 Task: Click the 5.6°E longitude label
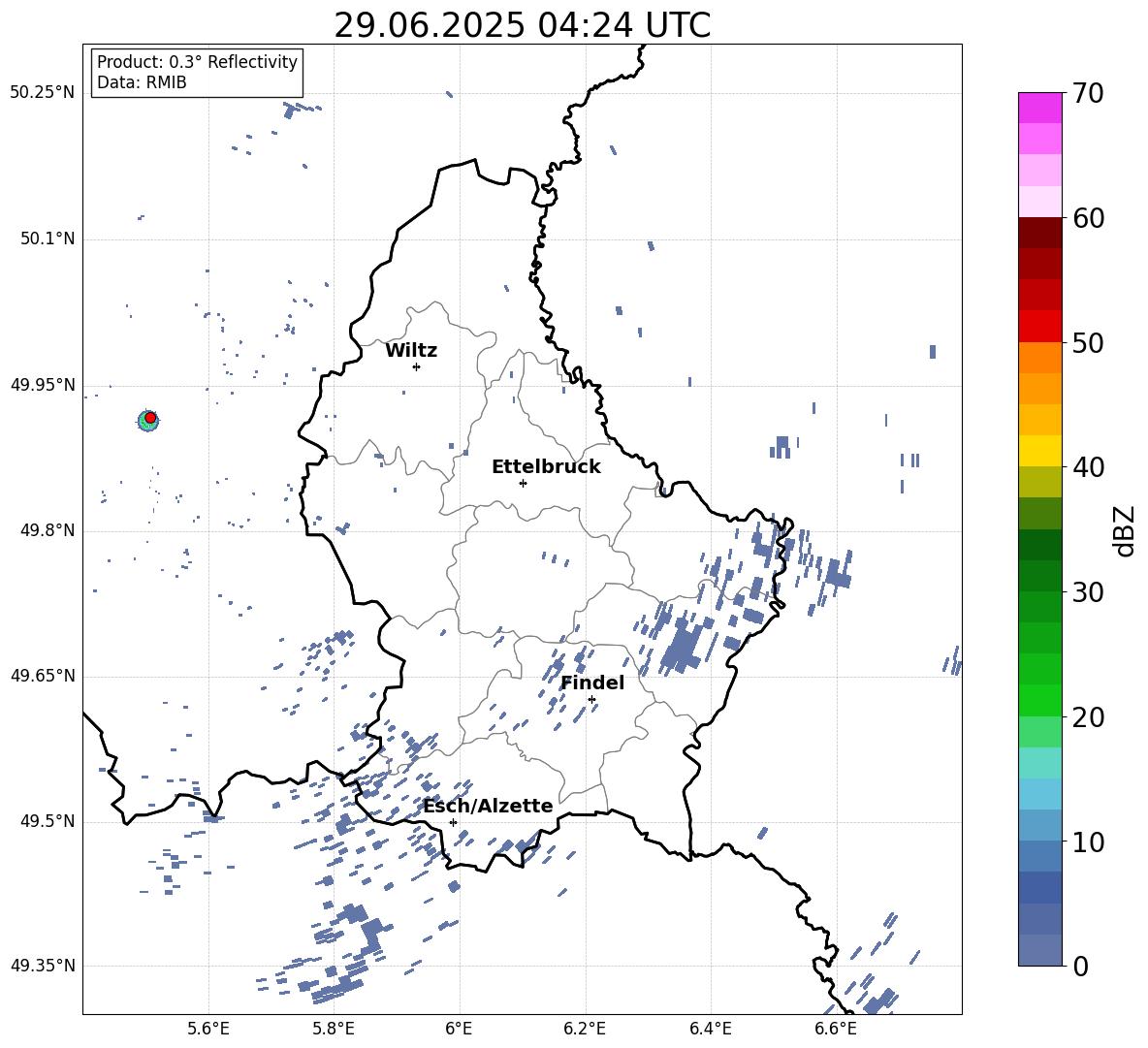208,1029
